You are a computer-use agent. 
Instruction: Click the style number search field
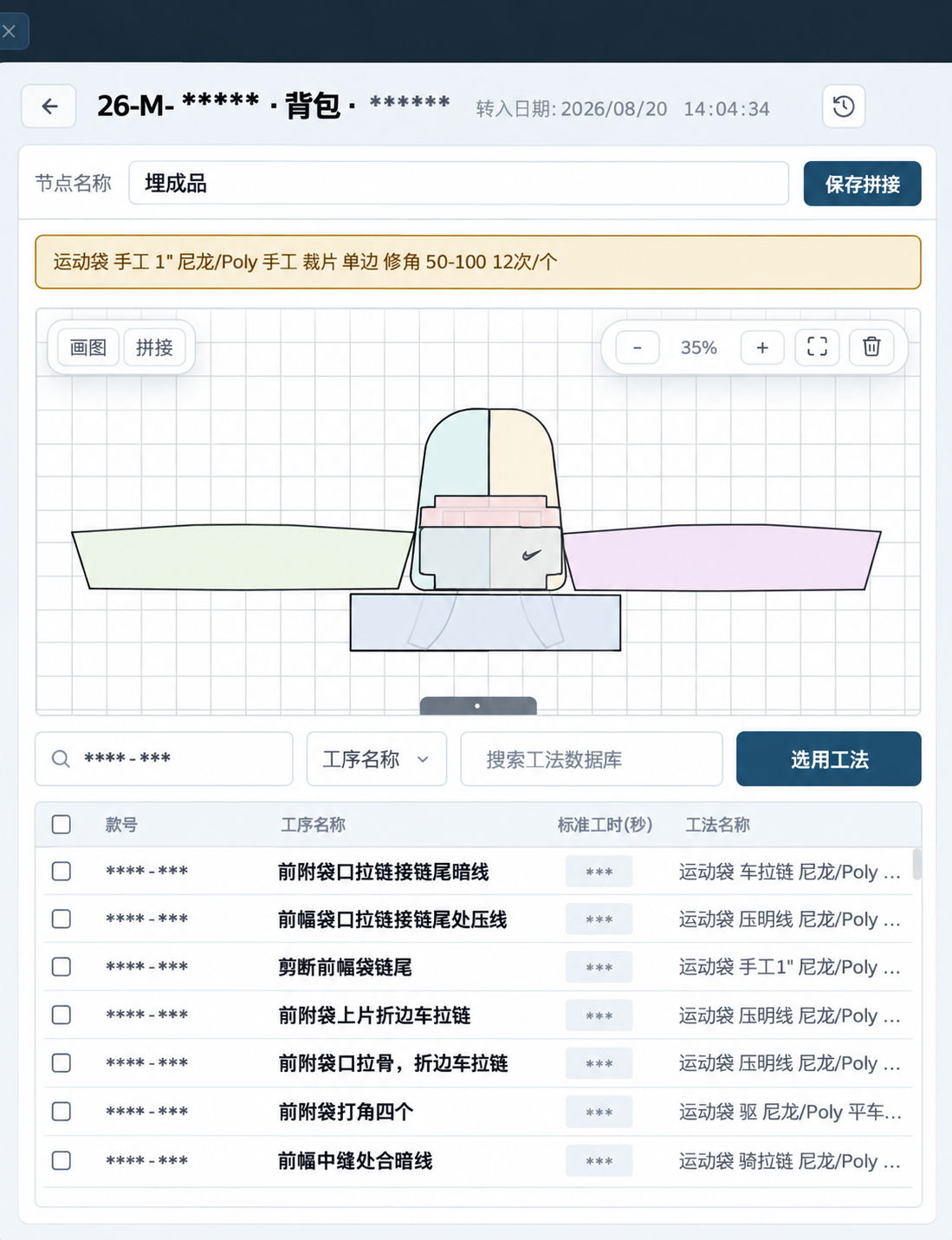(164, 759)
